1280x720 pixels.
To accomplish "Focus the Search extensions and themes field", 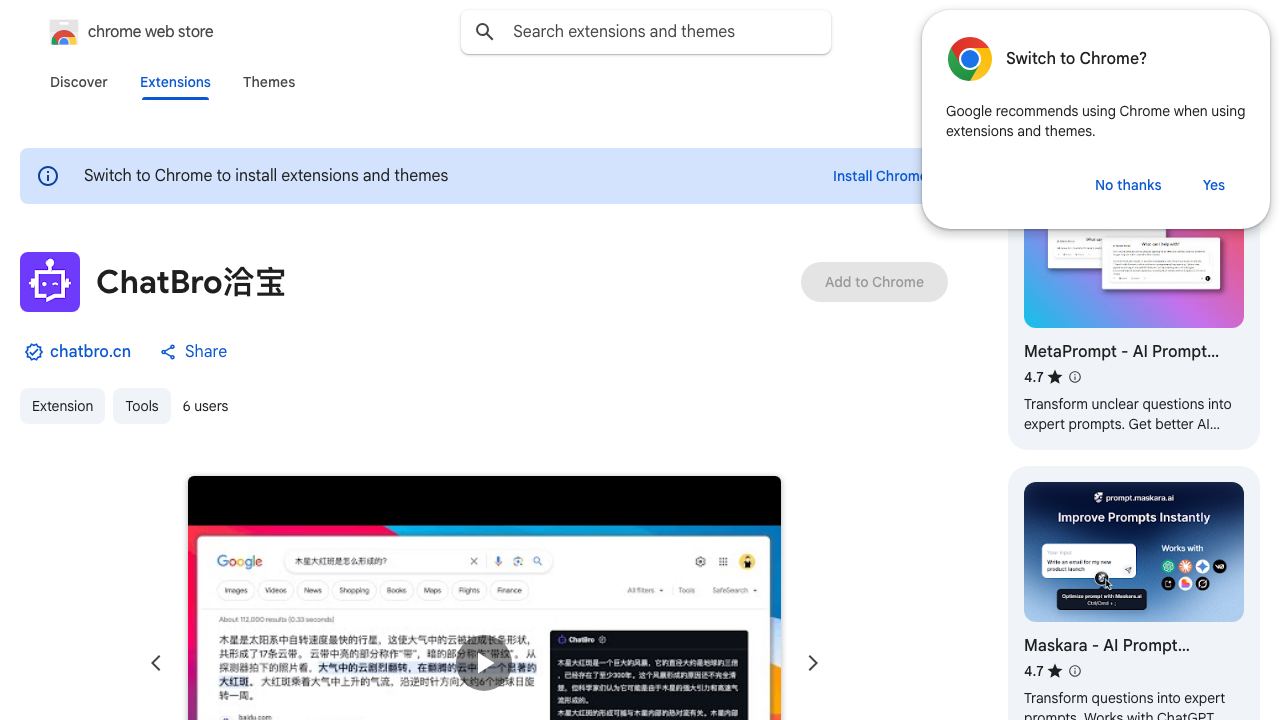I will pos(646,32).
